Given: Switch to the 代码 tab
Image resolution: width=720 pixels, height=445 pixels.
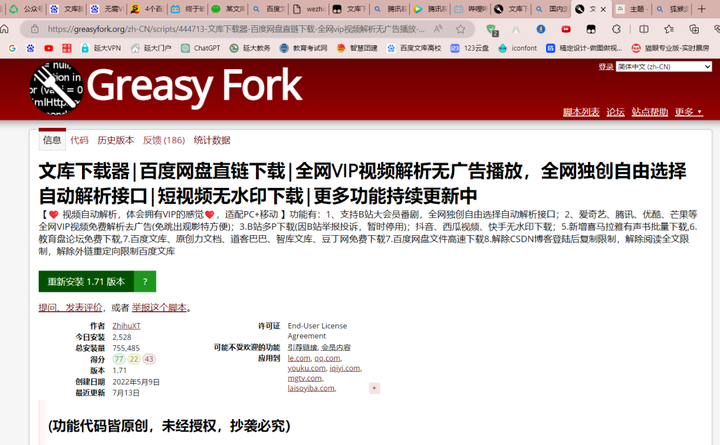Looking at the screenshot, I should [79, 140].
